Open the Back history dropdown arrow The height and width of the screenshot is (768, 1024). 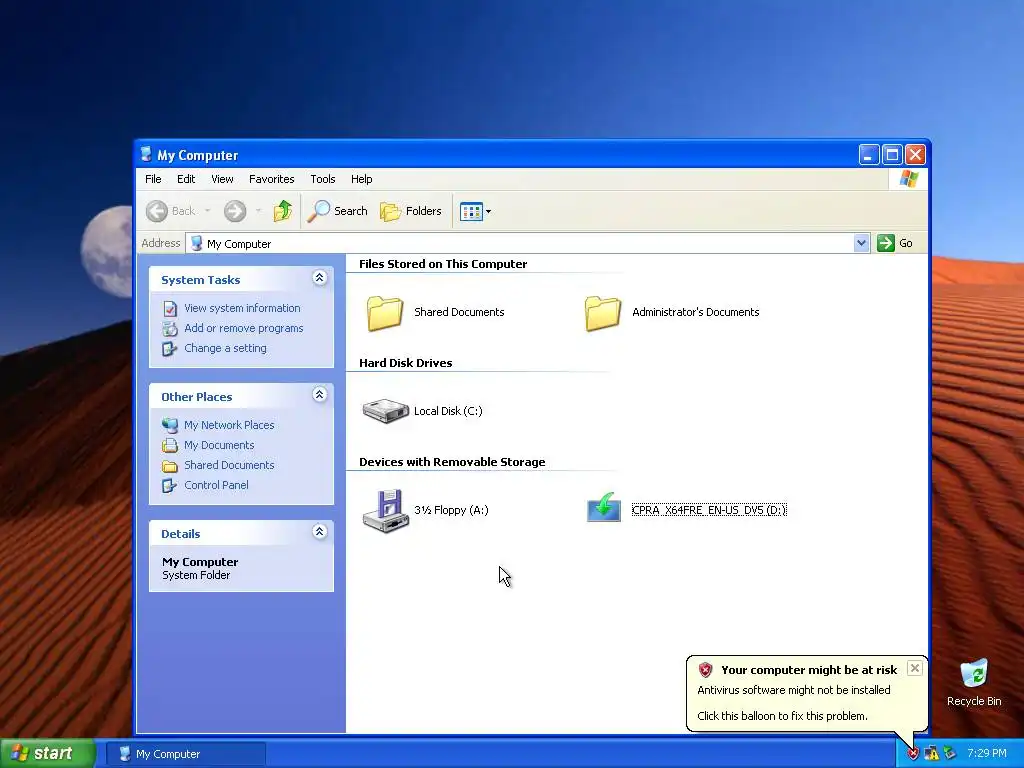tap(208, 211)
